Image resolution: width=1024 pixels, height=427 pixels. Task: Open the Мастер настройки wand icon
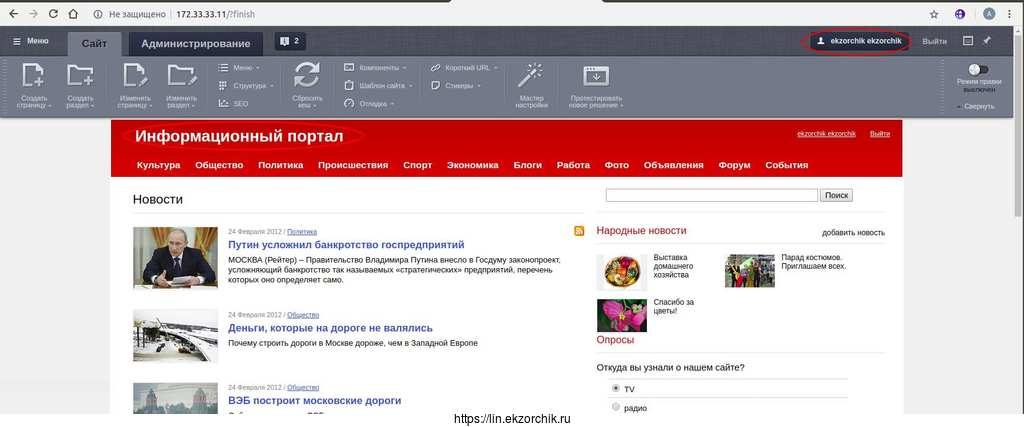click(531, 75)
